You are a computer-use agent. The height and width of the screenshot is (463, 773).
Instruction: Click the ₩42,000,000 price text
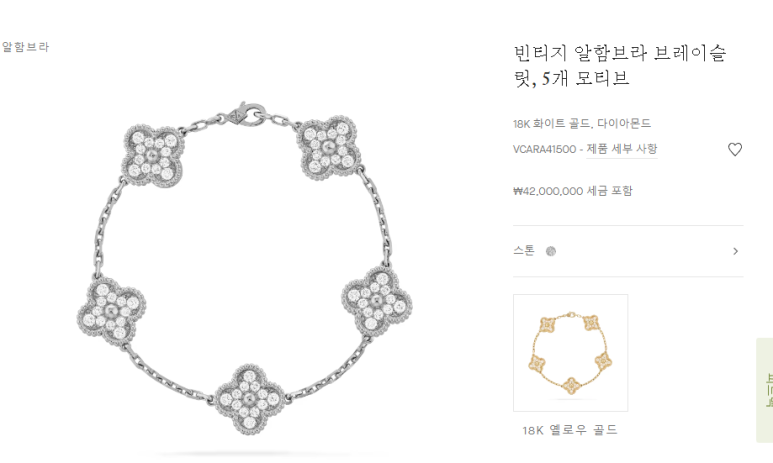[x=548, y=191]
